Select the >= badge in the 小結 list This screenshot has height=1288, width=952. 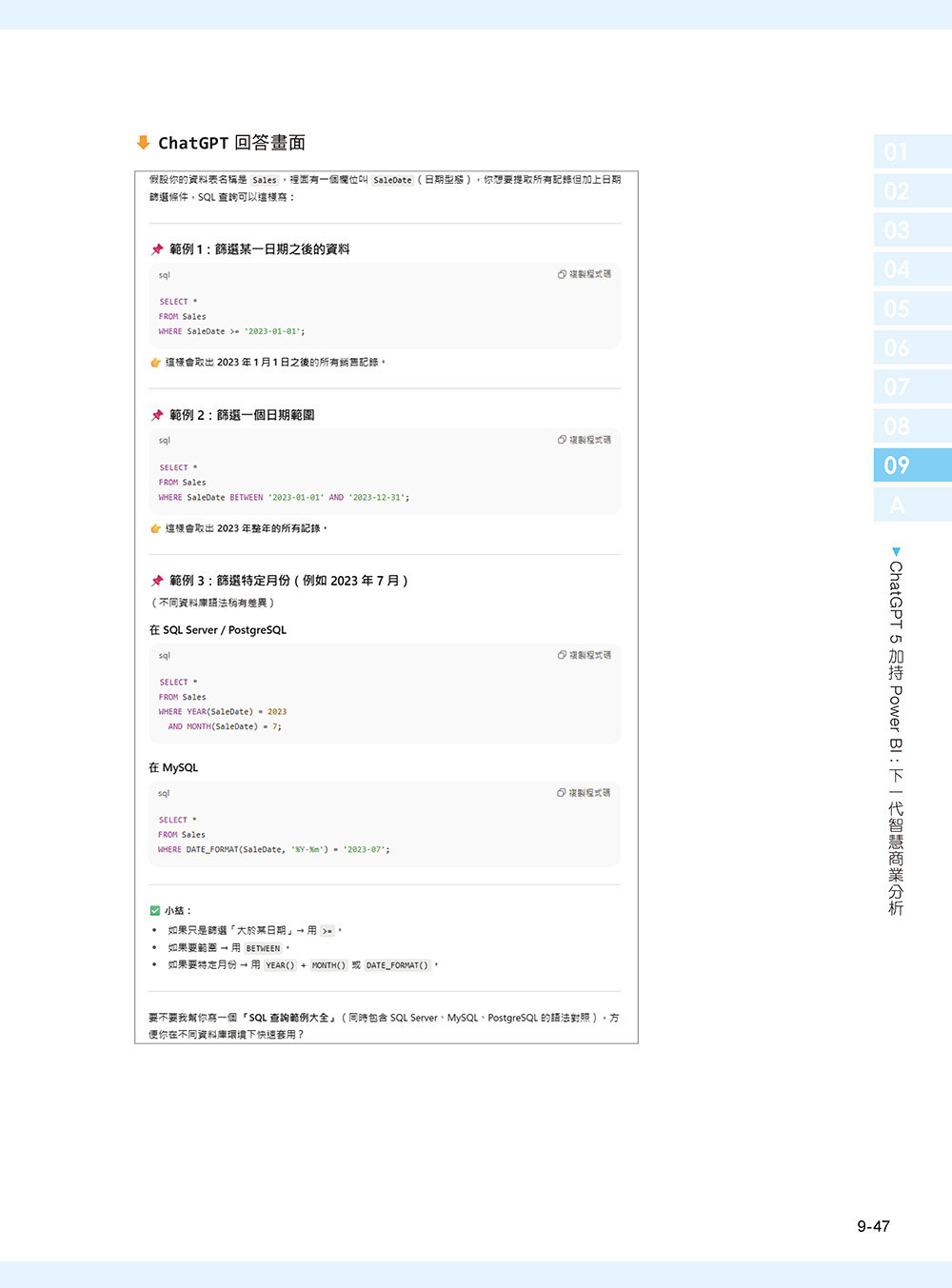(x=327, y=930)
